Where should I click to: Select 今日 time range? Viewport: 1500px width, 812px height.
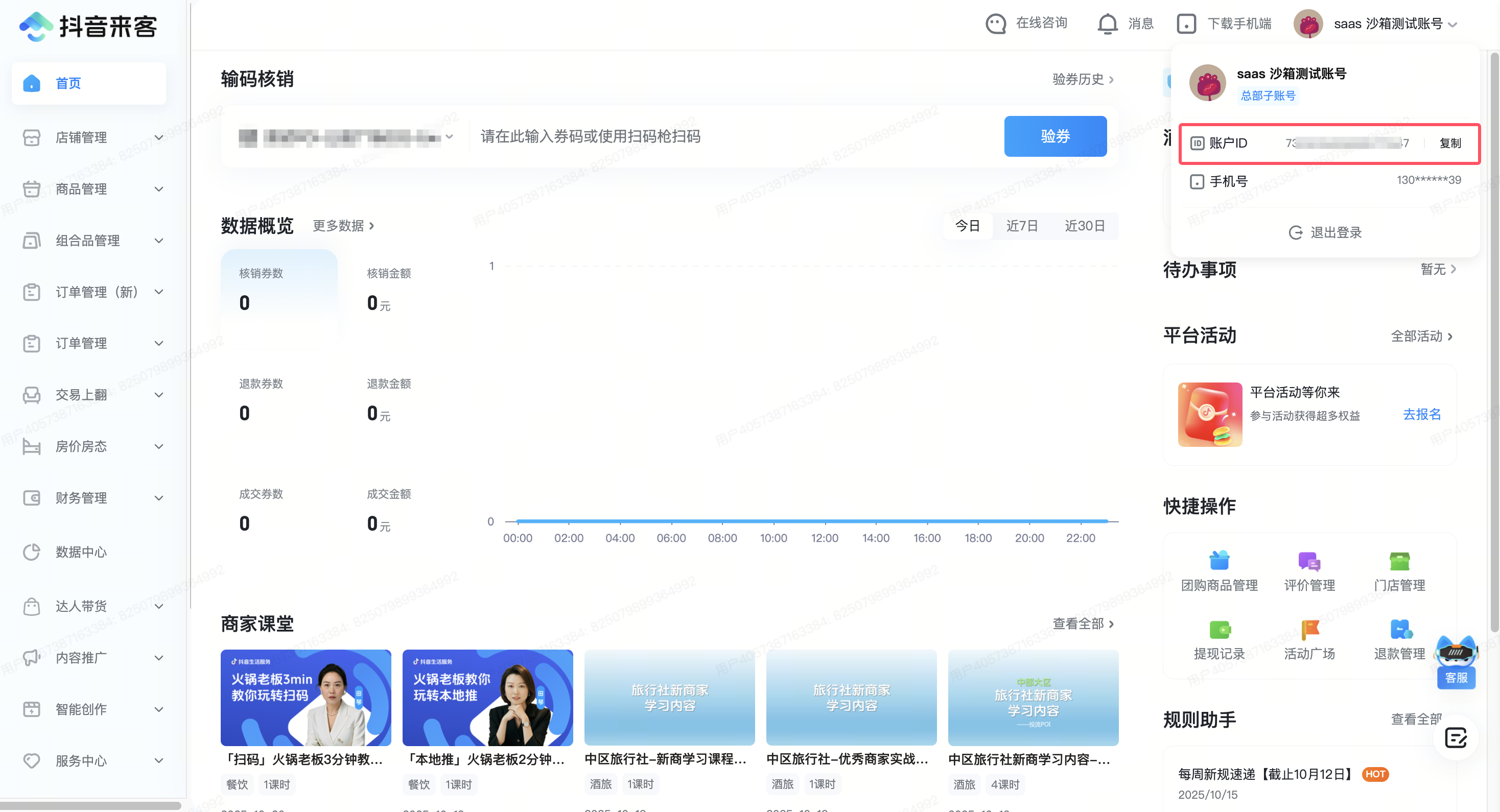click(967, 226)
